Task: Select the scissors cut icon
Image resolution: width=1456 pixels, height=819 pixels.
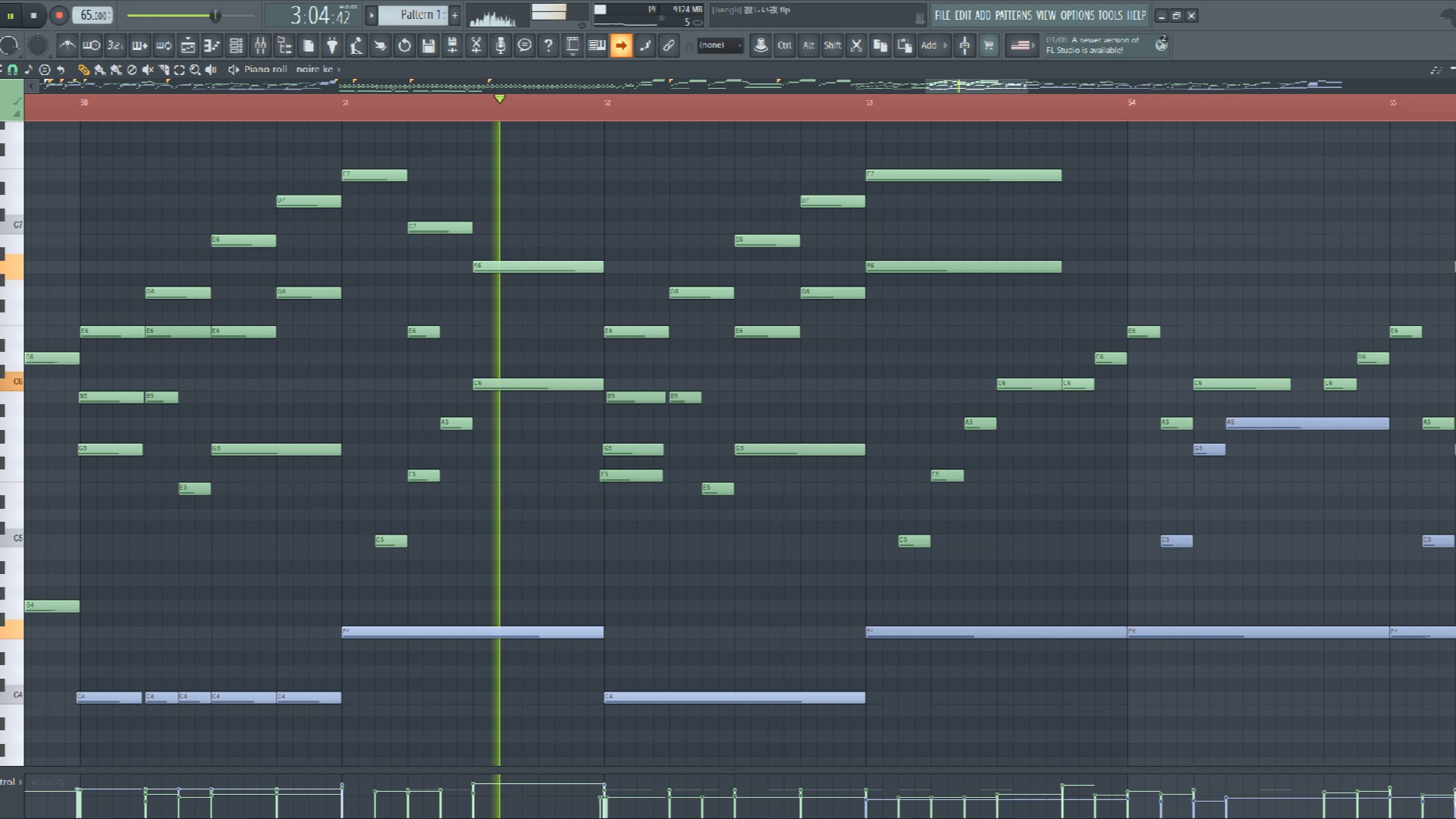Action: 856,45
